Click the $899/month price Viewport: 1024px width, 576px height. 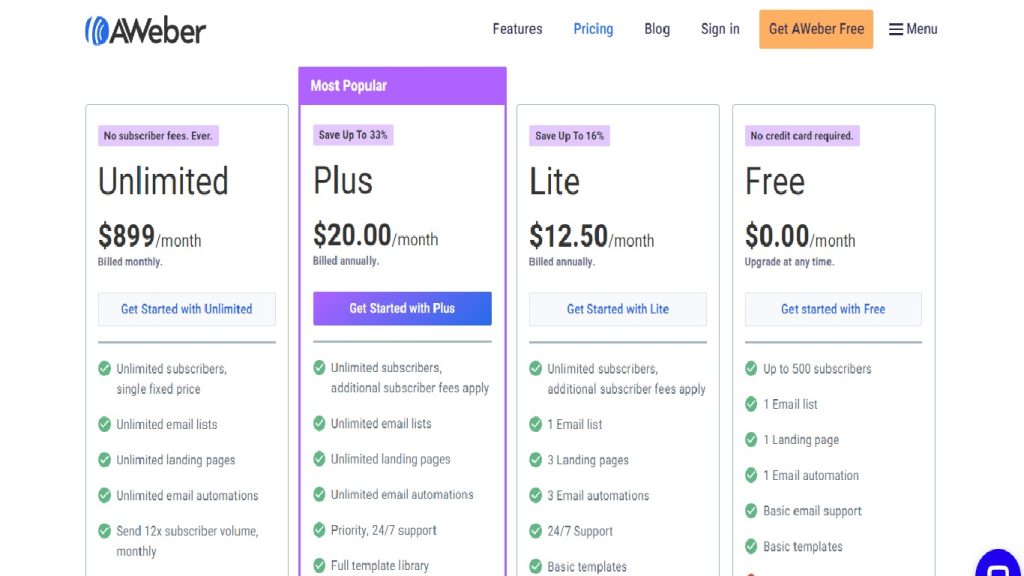click(x=150, y=236)
